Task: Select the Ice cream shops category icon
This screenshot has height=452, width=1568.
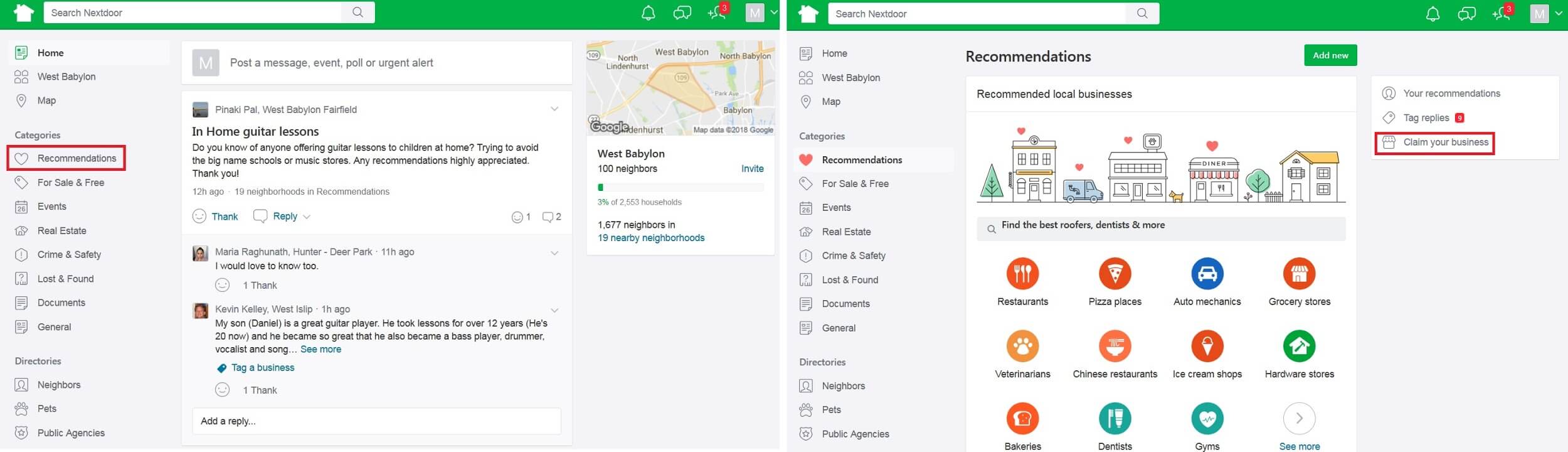Action: coord(1207,346)
